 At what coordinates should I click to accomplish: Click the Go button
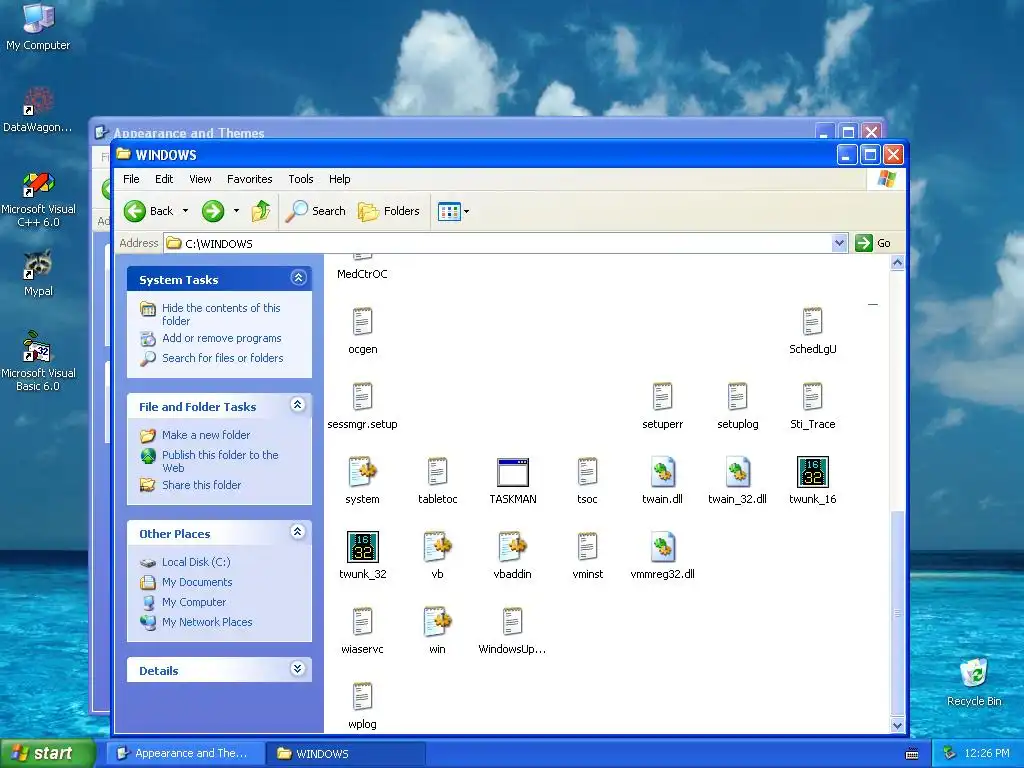[873, 243]
